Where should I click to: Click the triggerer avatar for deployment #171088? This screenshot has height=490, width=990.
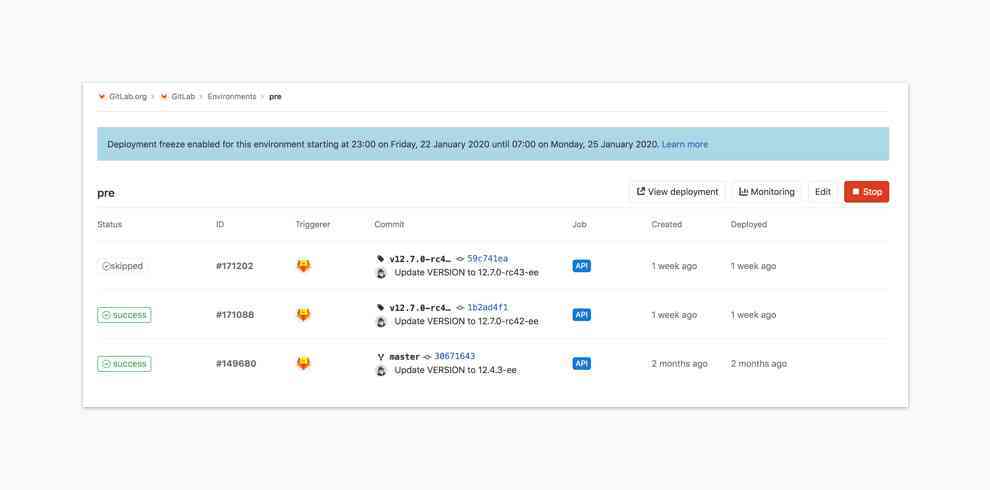[303, 315]
